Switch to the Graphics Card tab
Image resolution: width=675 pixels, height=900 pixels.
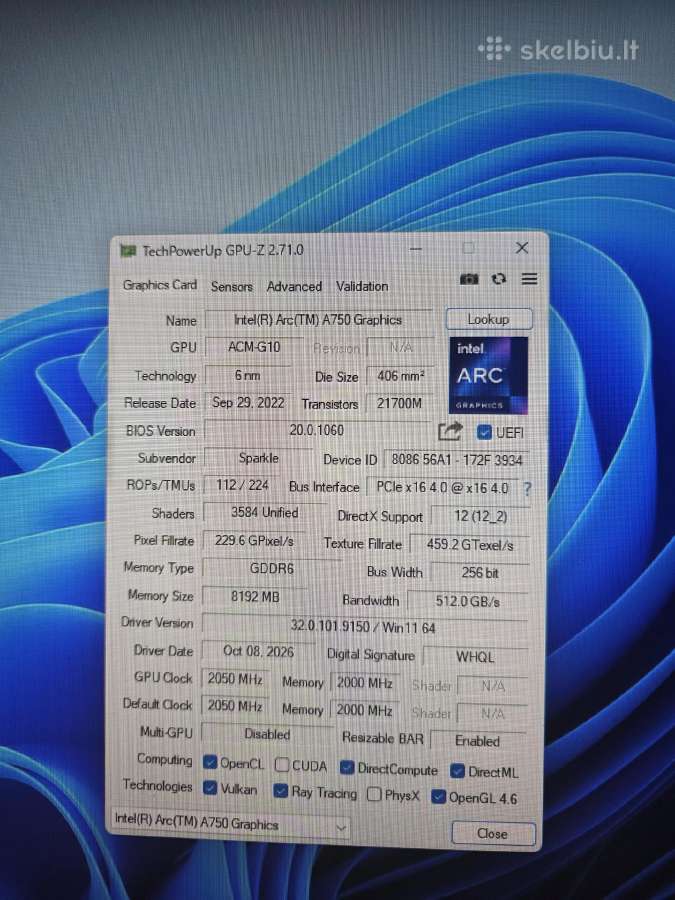point(160,285)
